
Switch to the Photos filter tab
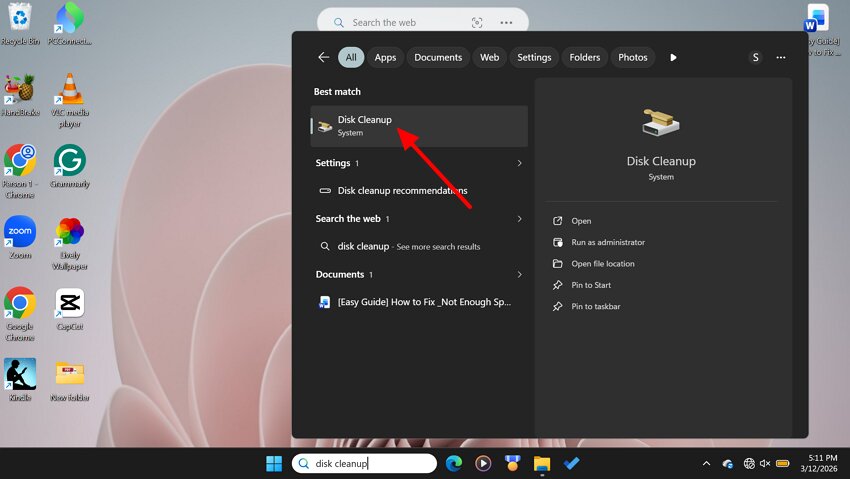(x=633, y=57)
